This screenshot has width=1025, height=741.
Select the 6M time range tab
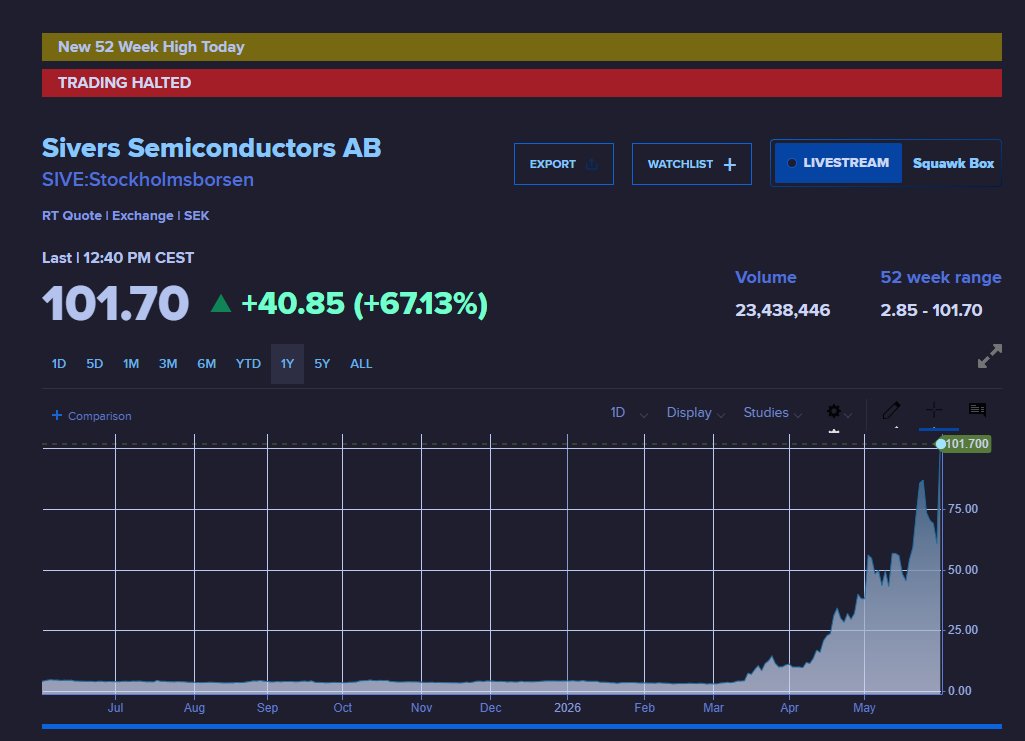coord(207,364)
